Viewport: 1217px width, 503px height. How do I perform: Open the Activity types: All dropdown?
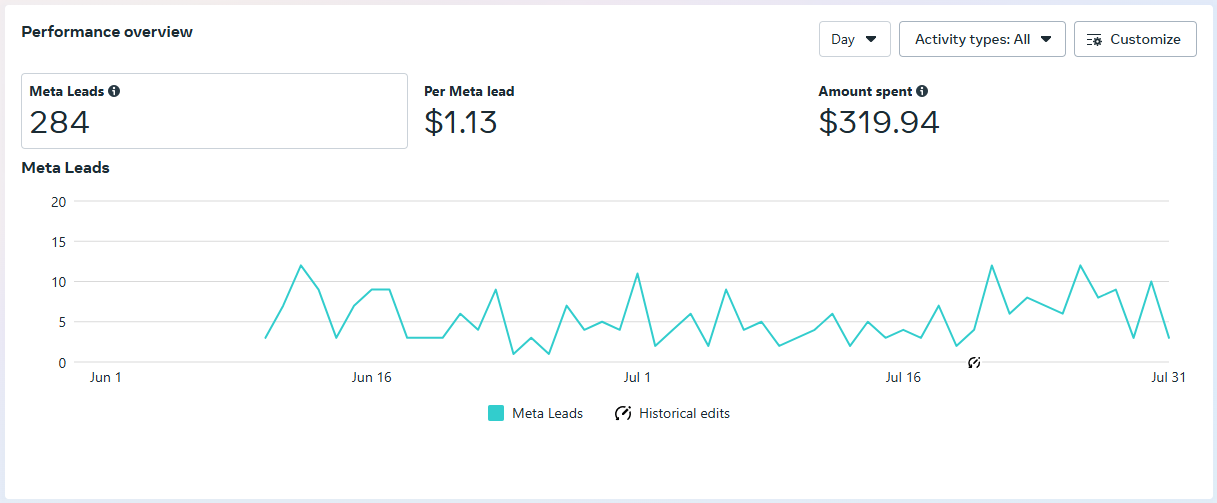click(x=982, y=39)
